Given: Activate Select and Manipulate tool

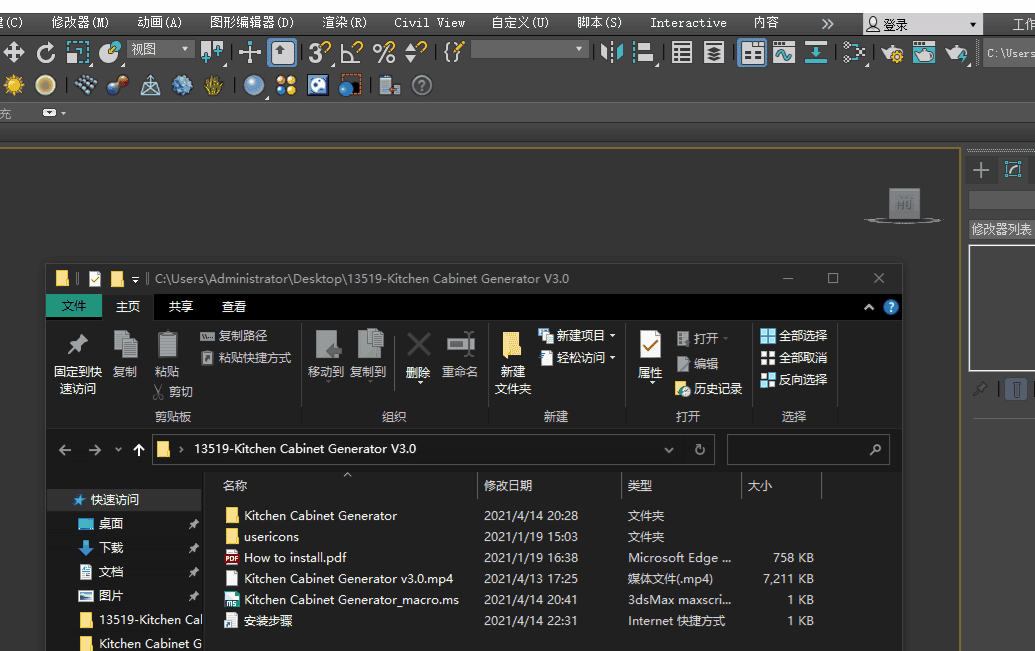Looking at the screenshot, I should click(250, 52).
